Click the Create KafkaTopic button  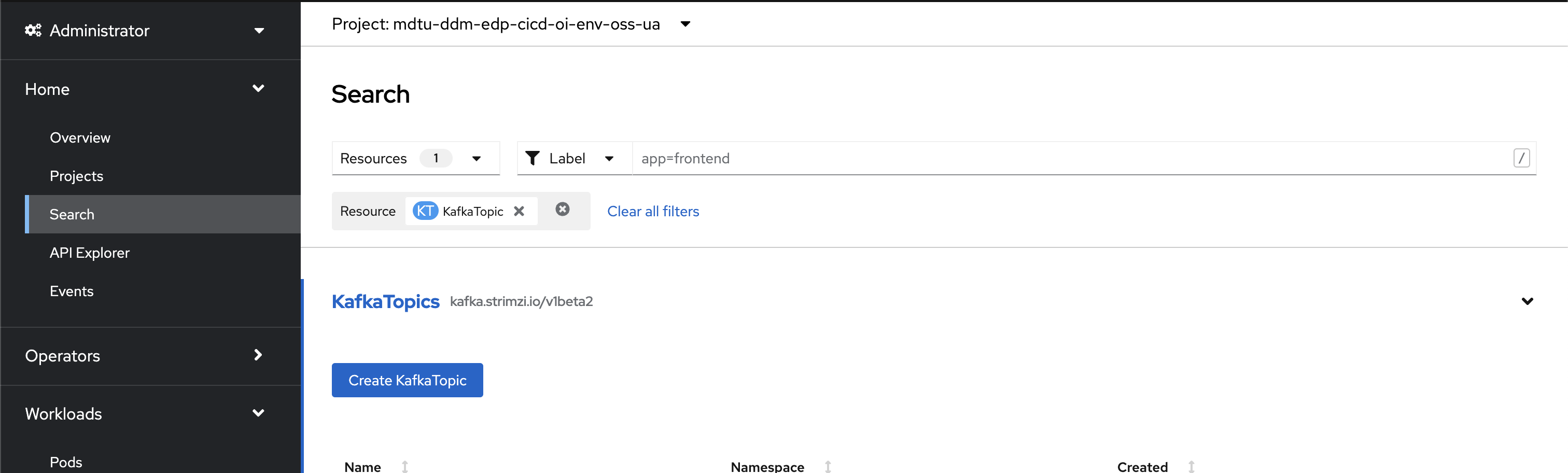tap(407, 381)
